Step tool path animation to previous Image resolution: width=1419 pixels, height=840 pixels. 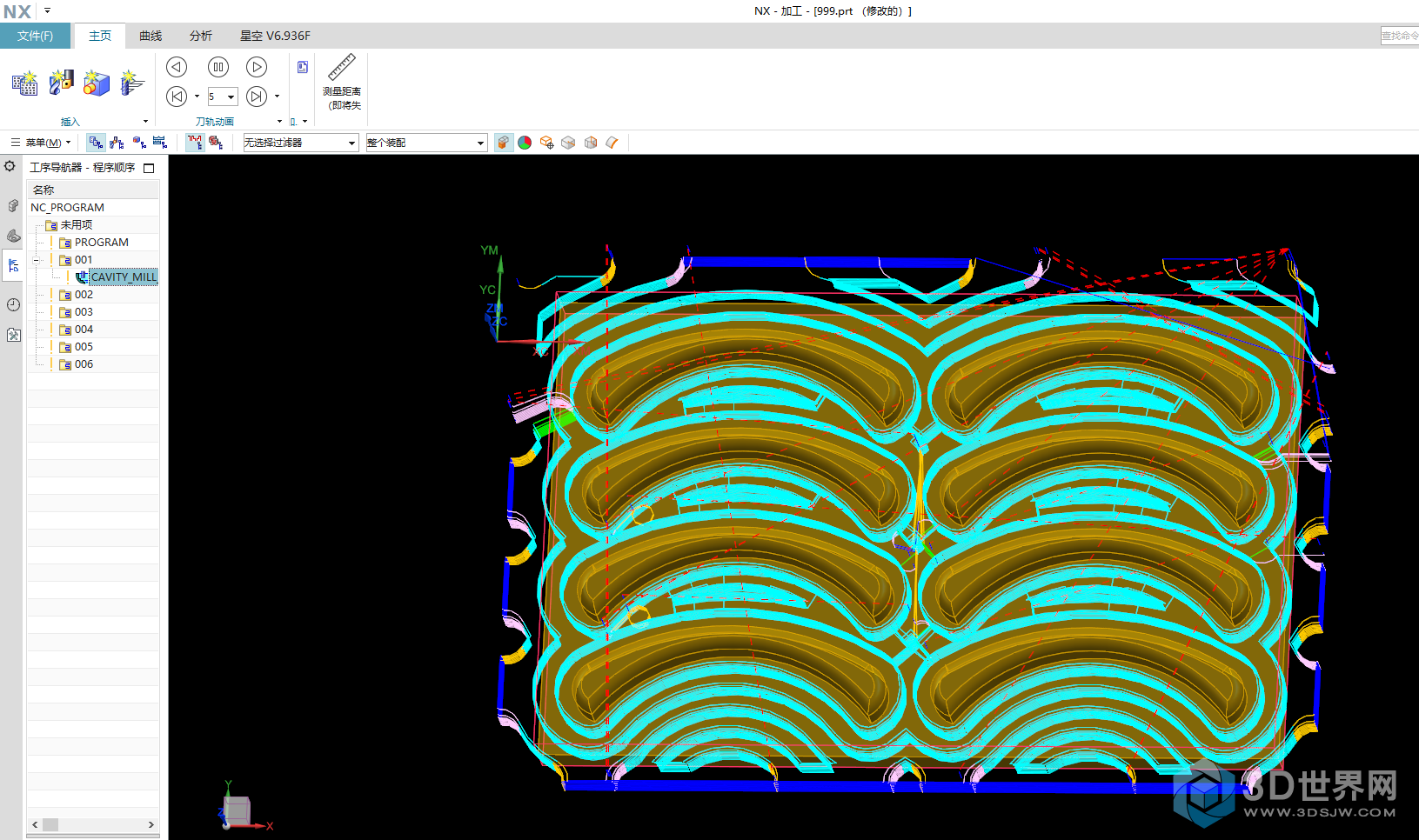(177, 97)
